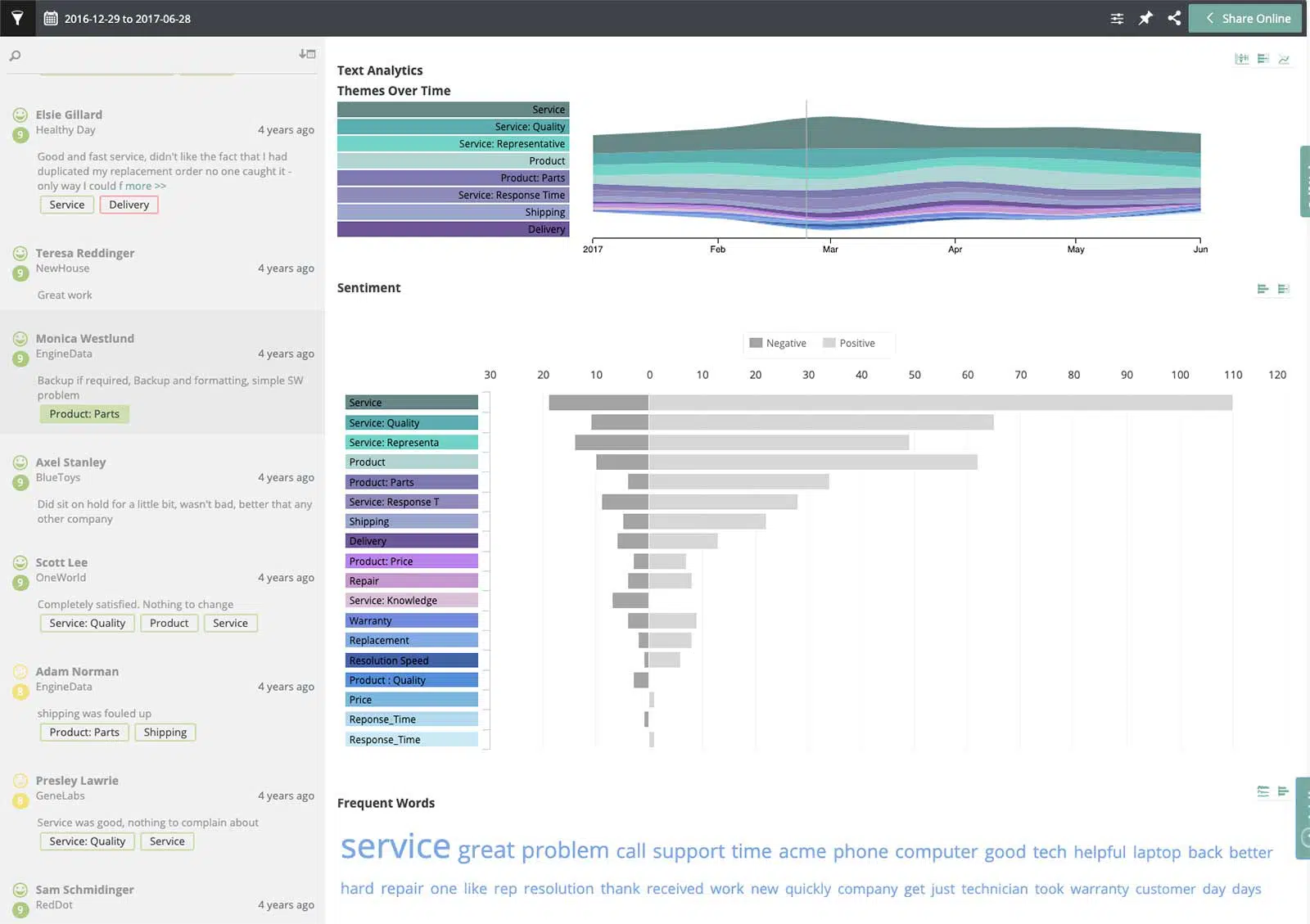Viewport: 1310px width, 924px height.
Task: Select word cloud view icon for Frequent Words
Action: [1263, 791]
